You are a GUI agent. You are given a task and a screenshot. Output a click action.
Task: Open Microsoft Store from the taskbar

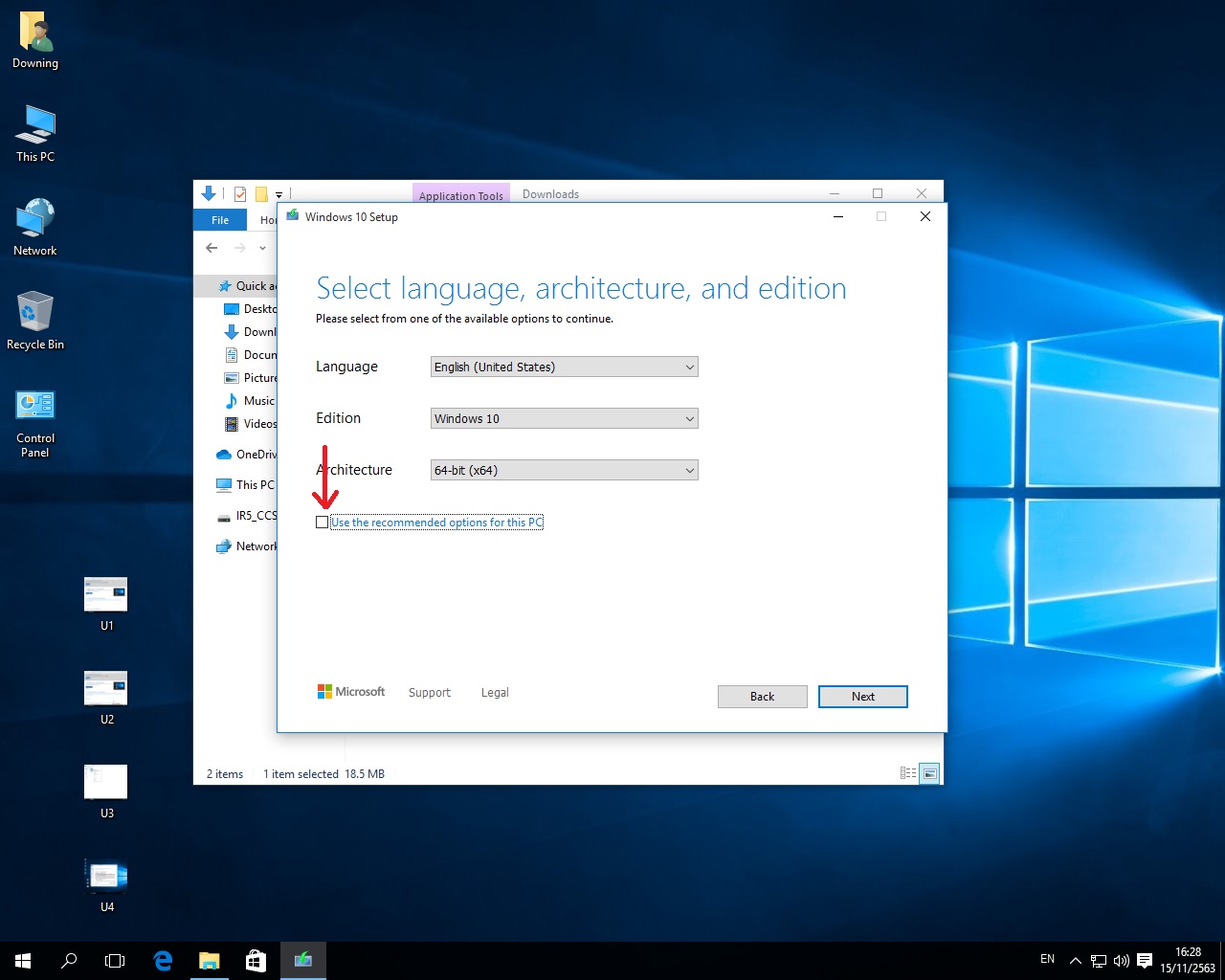click(x=256, y=961)
